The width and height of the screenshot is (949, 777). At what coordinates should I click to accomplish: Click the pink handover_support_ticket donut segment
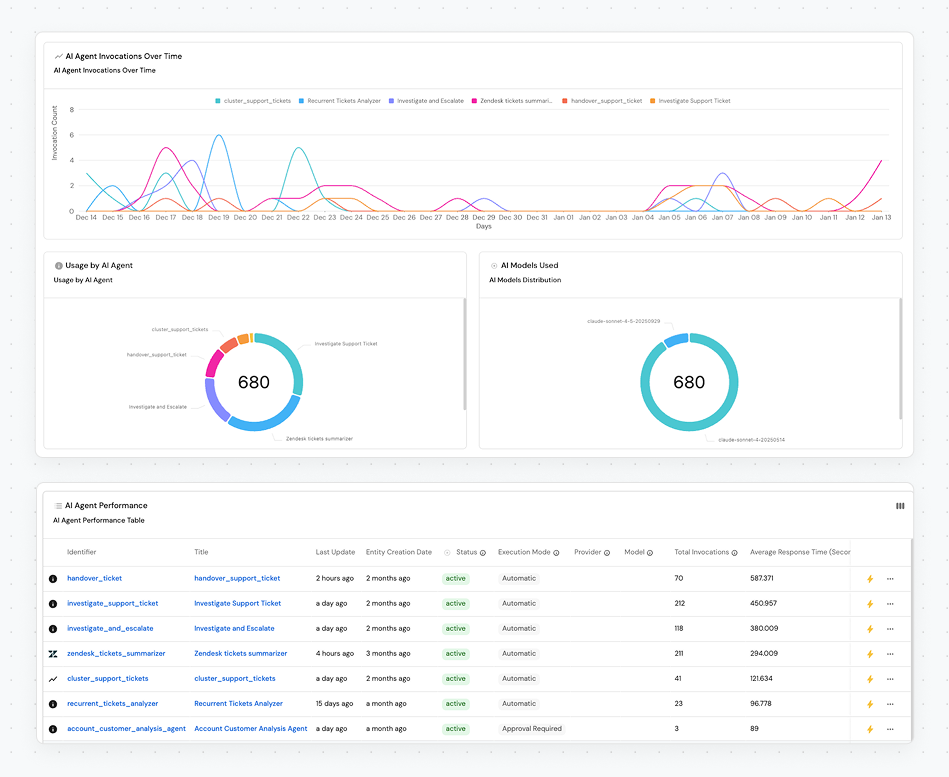[x=214, y=365]
